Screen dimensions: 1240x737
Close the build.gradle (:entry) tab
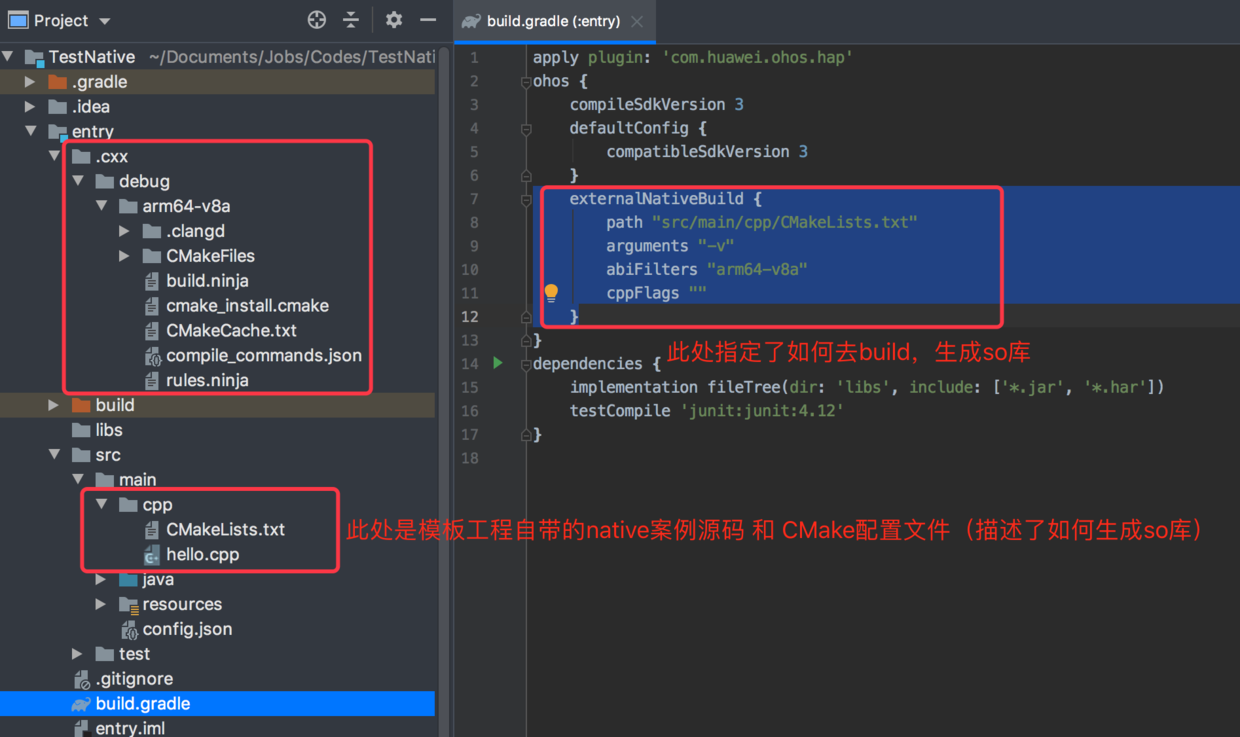pos(637,21)
